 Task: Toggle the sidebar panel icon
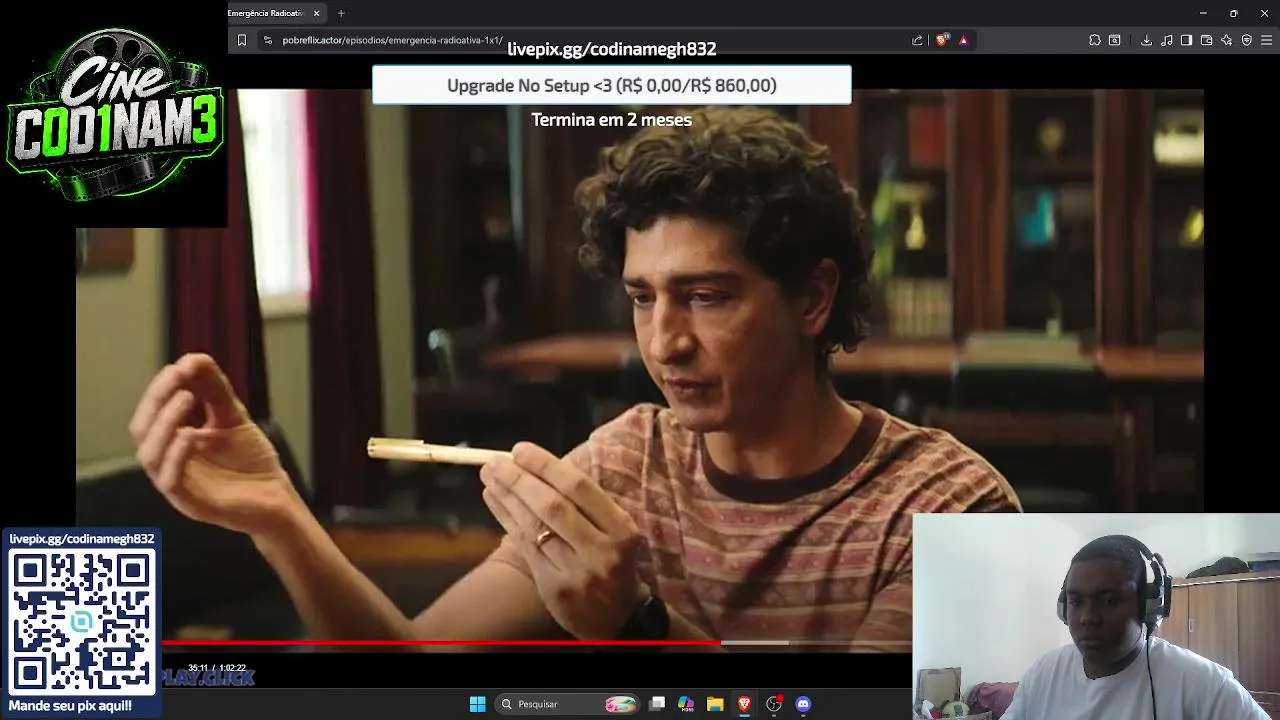click(1186, 40)
